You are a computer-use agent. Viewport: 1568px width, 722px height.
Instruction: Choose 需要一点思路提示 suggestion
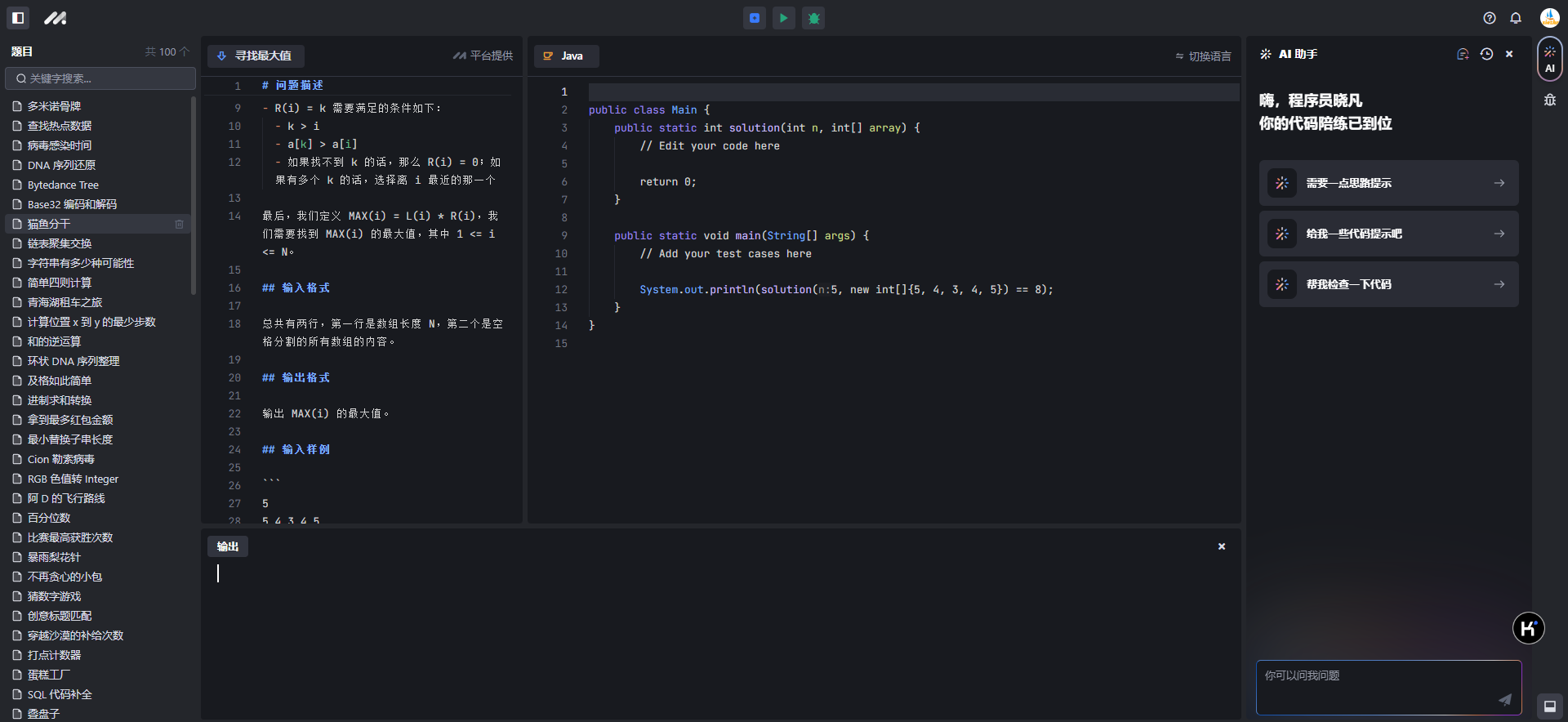pos(1388,183)
